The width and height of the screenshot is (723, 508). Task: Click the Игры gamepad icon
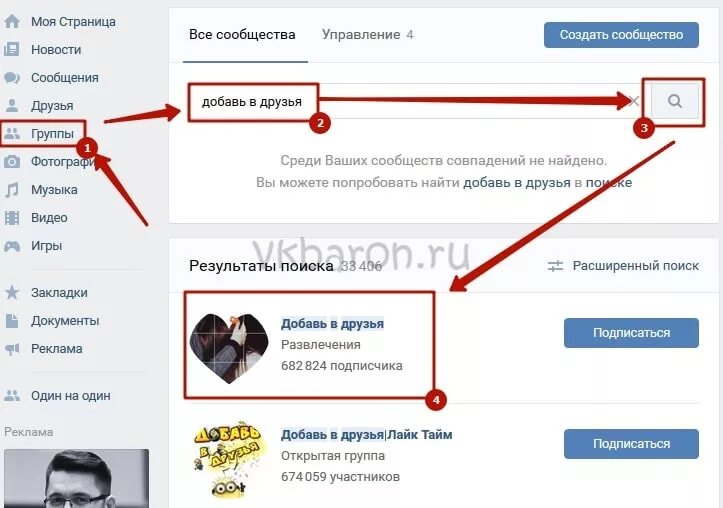[12, 246]
